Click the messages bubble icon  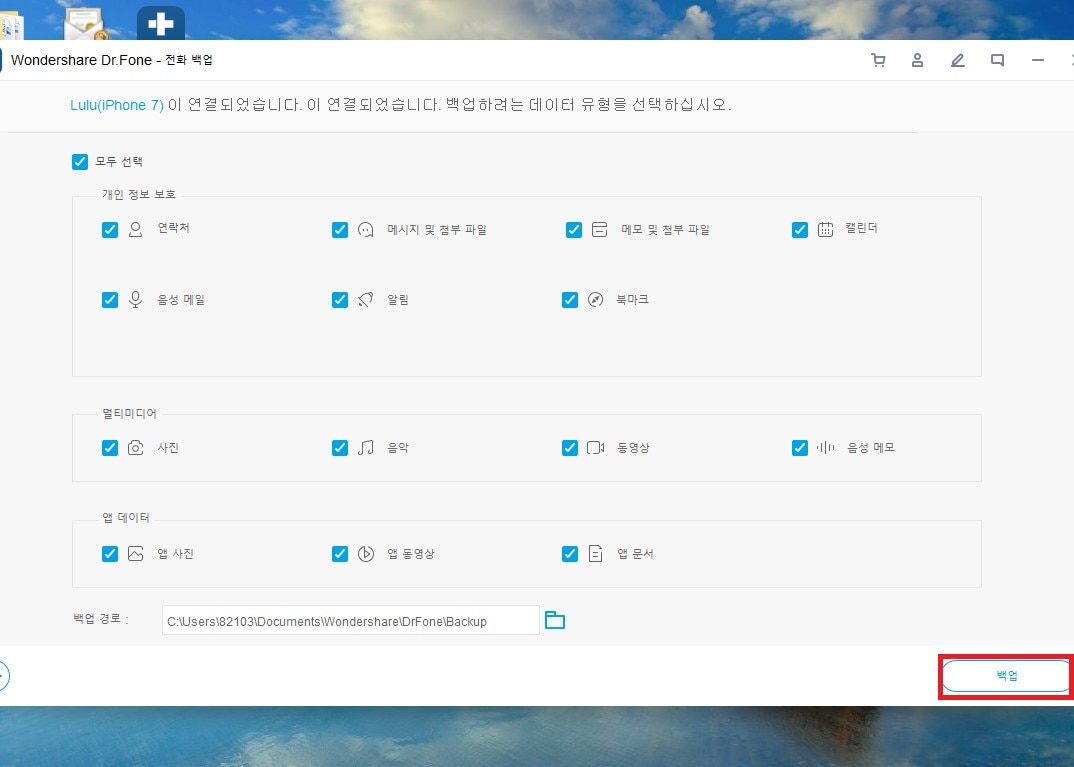point(366,229)
